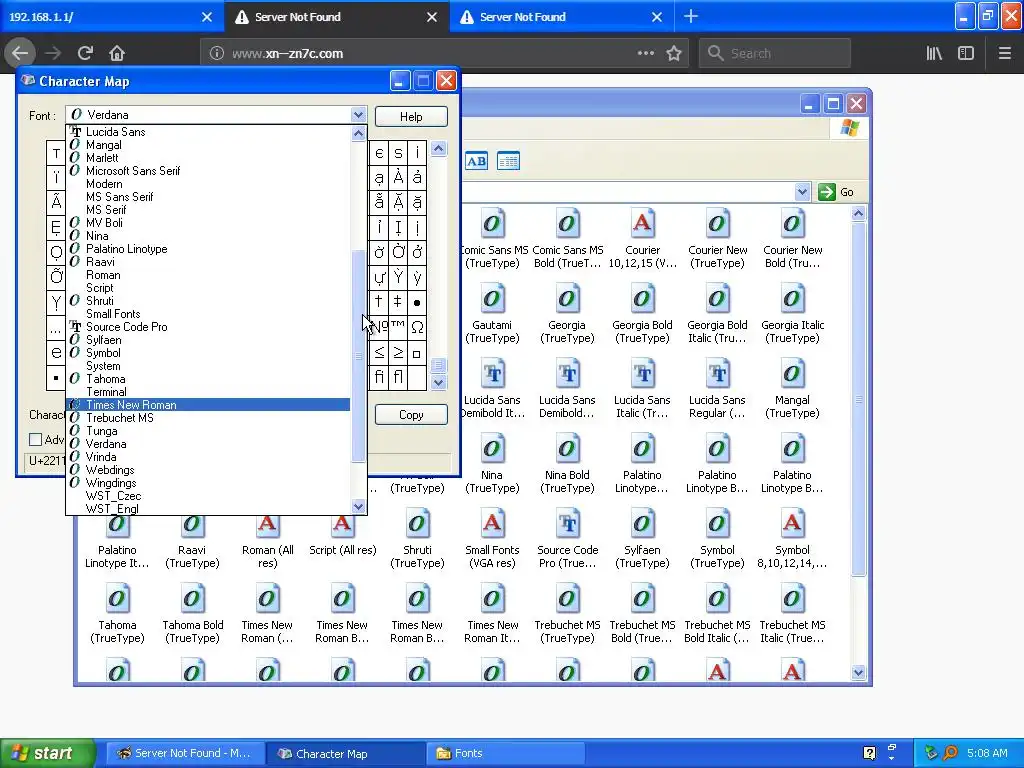This screenshot has height=768, width=1024.
Task: Select Trebuchet MS (TrueType) font icon
Action: [567, 614]
